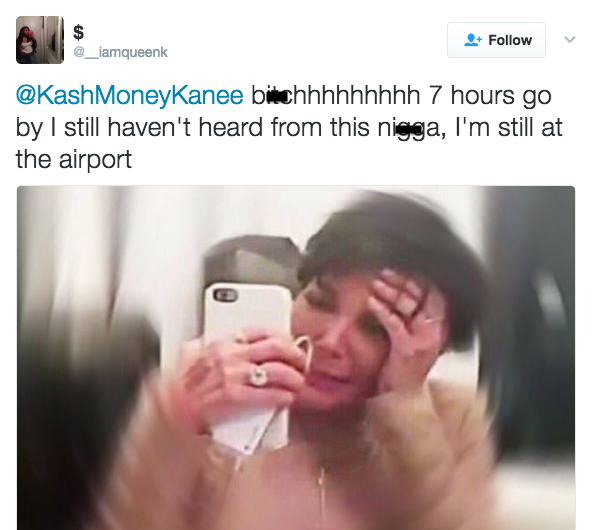
Task: Open the @KashMoneyKanee mention link
Action: [x=129, y=95]
